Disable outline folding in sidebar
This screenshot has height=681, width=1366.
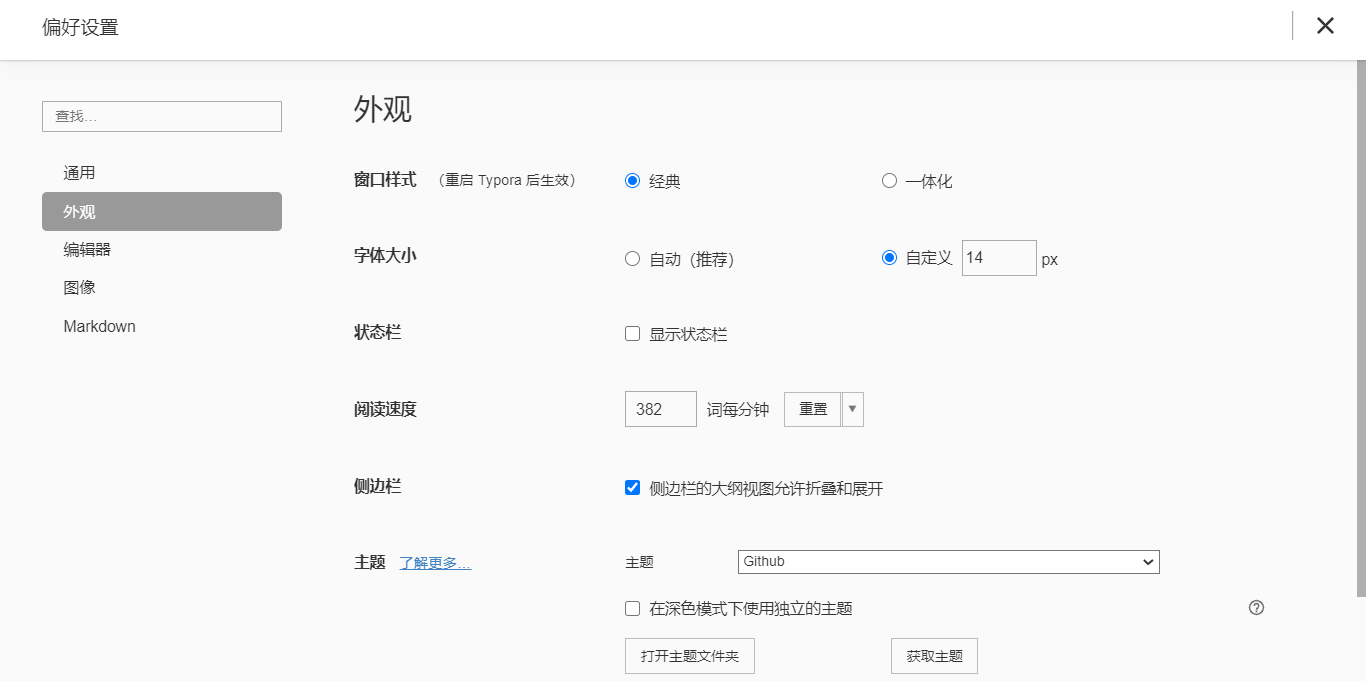tap(631, 487)
